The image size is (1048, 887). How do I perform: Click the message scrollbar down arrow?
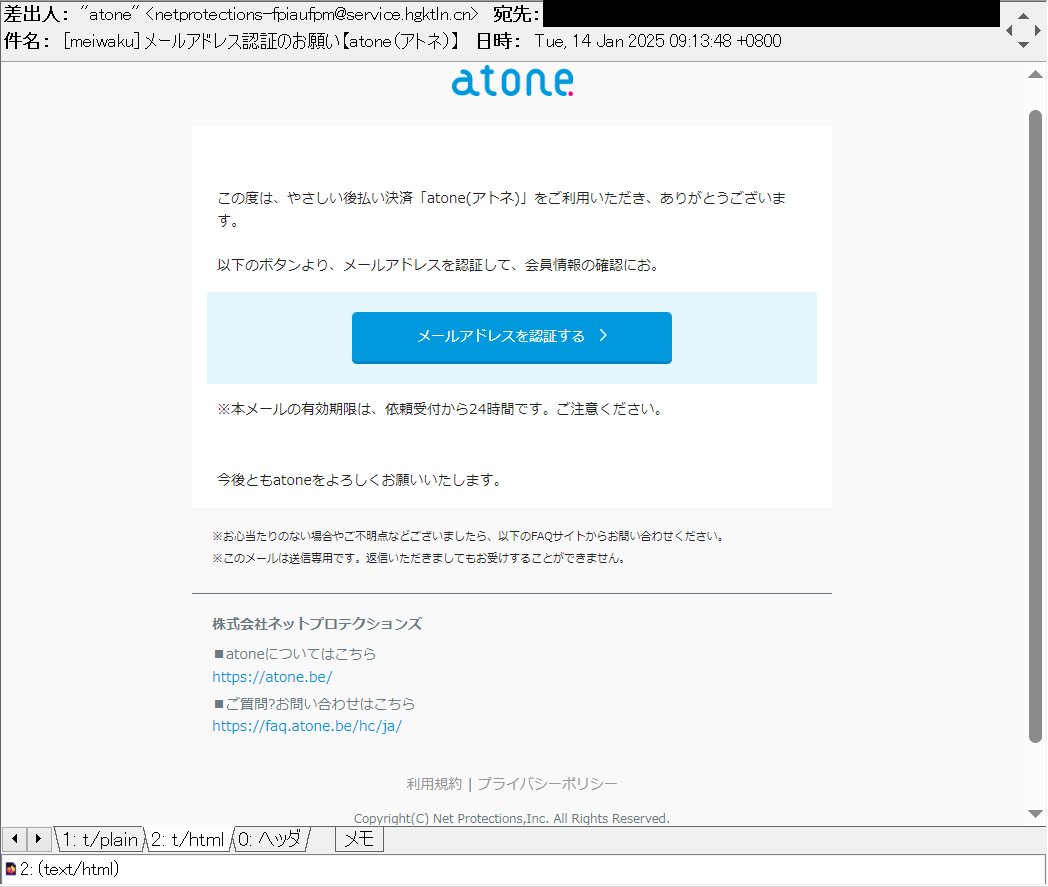[x=1035, y=813]
